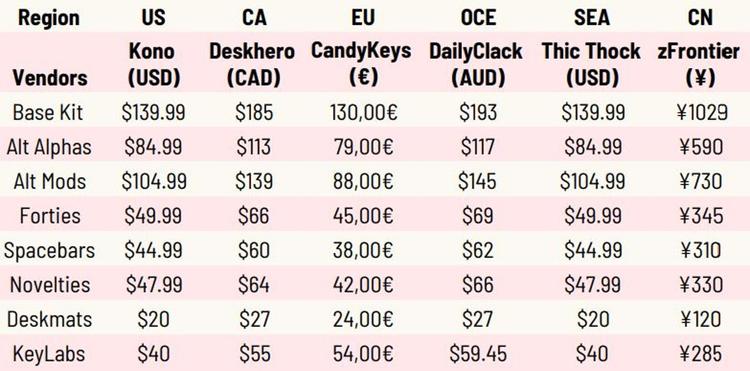750x371 pixels.
Task: Click the Forties row label
Action: pyautogui.click(x=50, y=216)
